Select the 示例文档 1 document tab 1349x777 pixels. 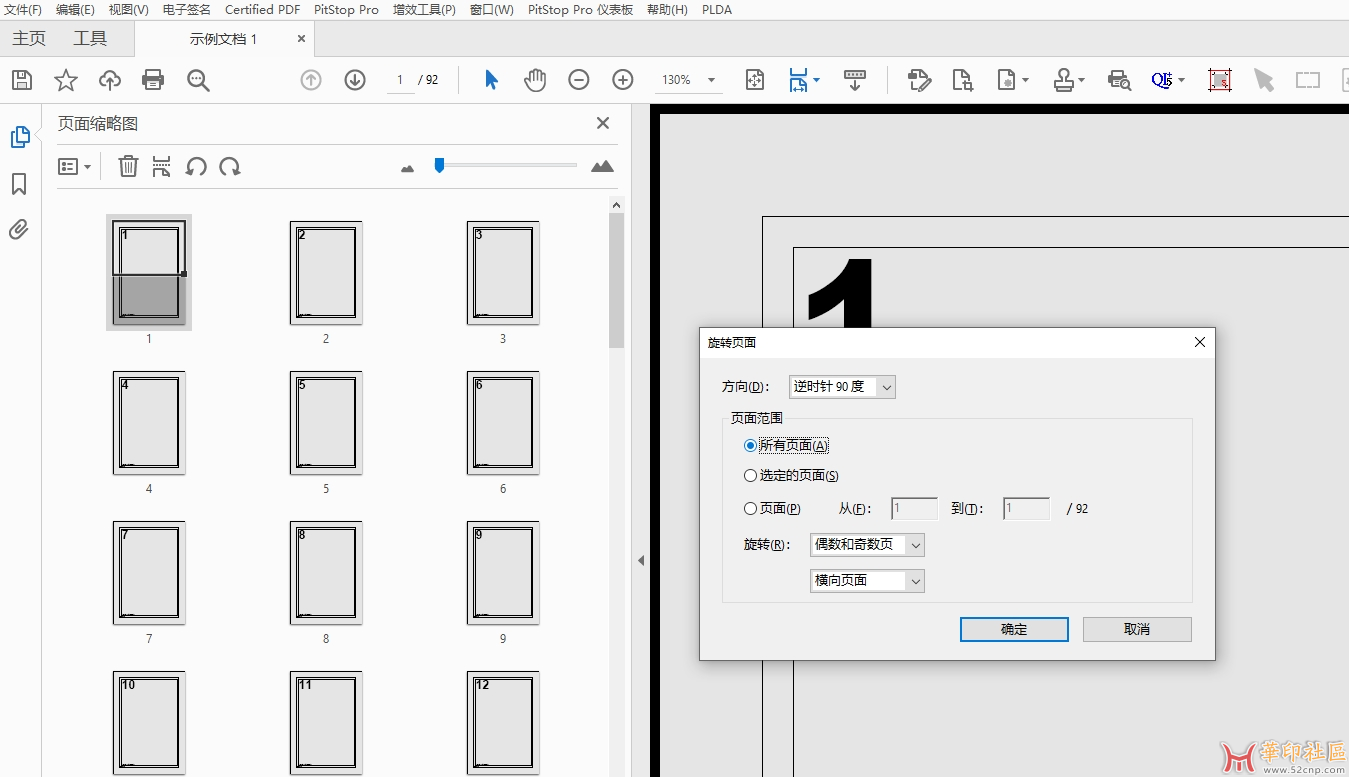224,39
